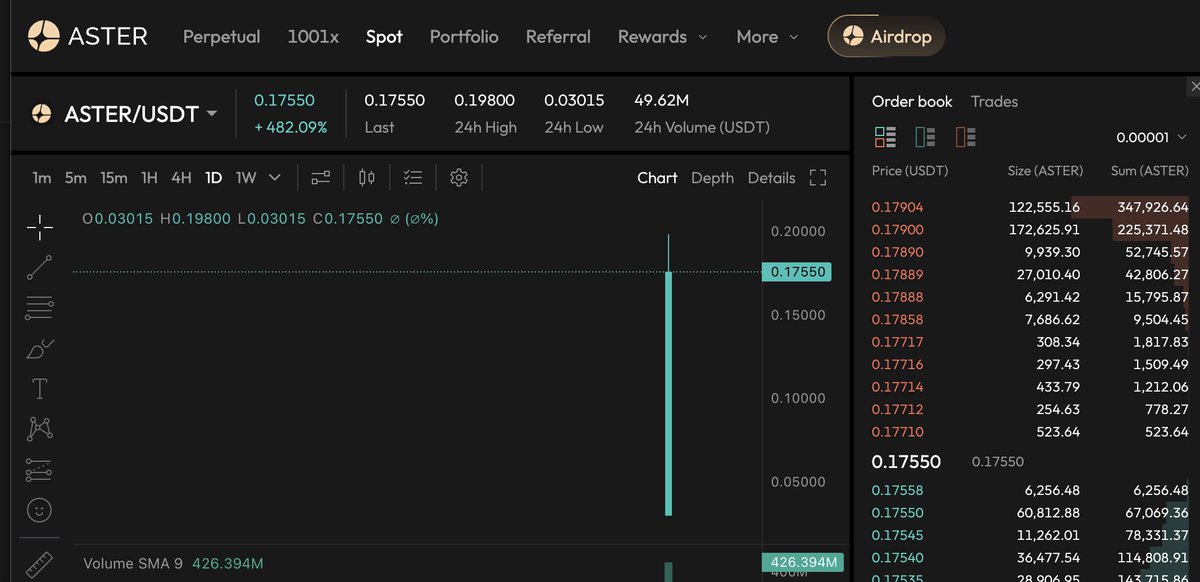Screen dimensions: 1200x582
Task: Click the ask size 122,555.16
Action: [1044, 208]
